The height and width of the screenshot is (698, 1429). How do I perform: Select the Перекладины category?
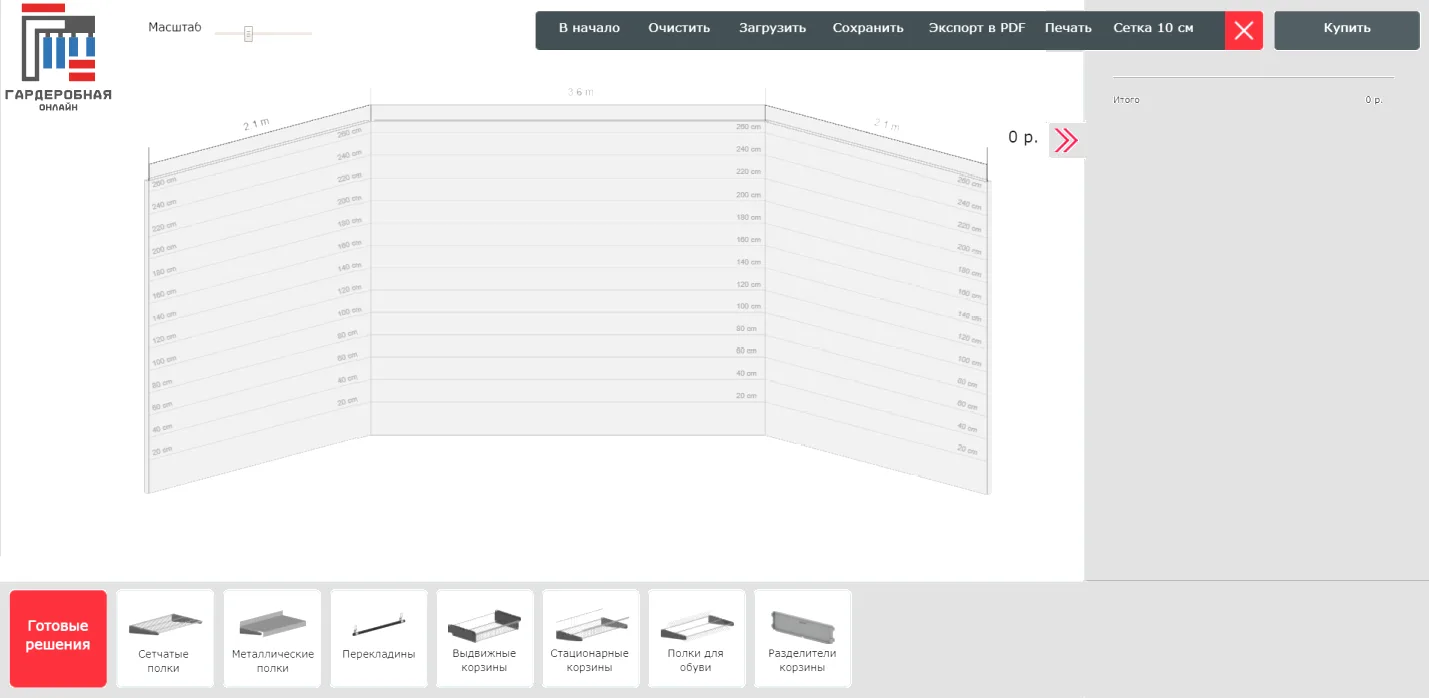coord(378,639)
